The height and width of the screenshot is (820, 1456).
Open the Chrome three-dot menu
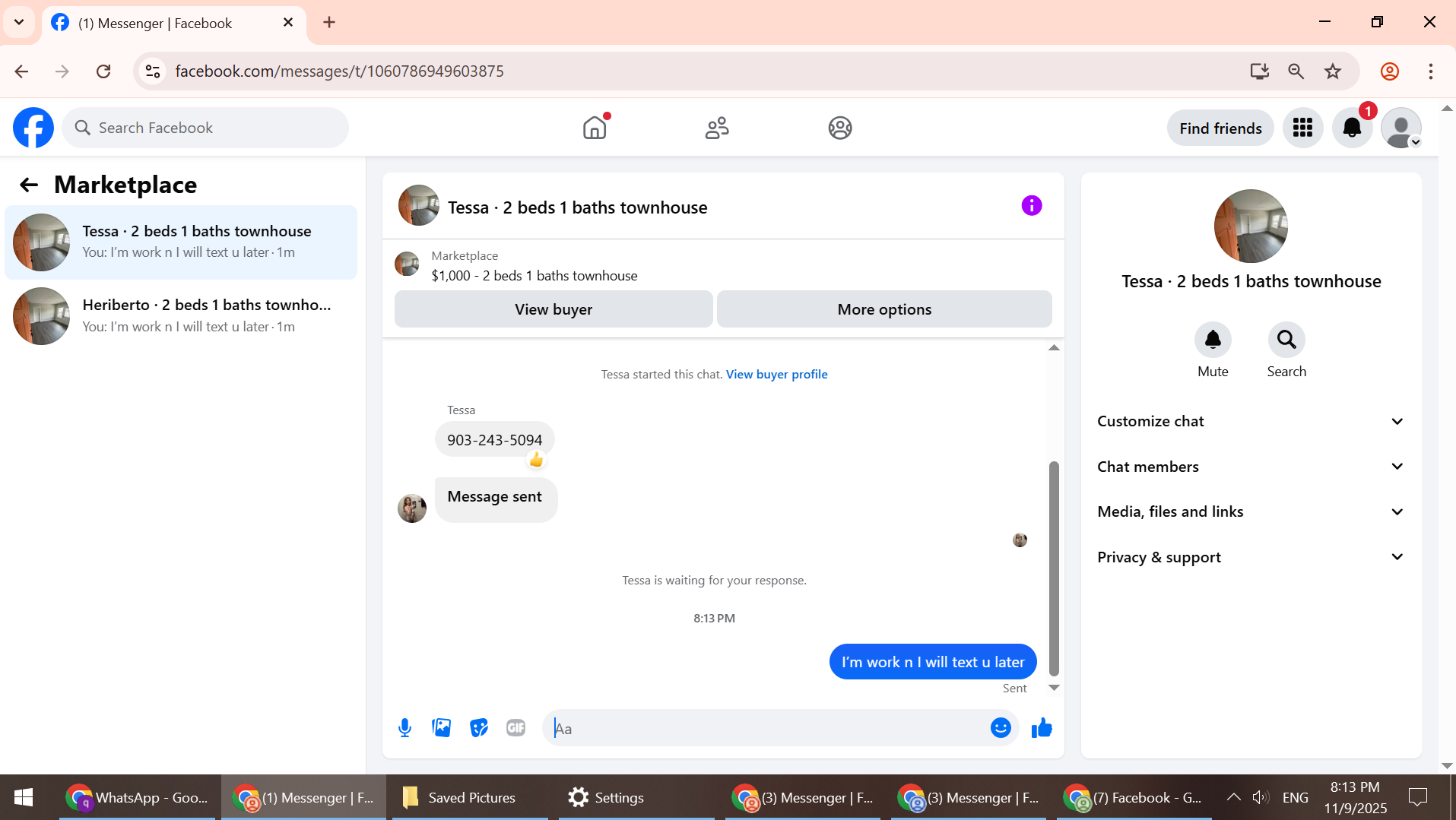(1431, 71)
